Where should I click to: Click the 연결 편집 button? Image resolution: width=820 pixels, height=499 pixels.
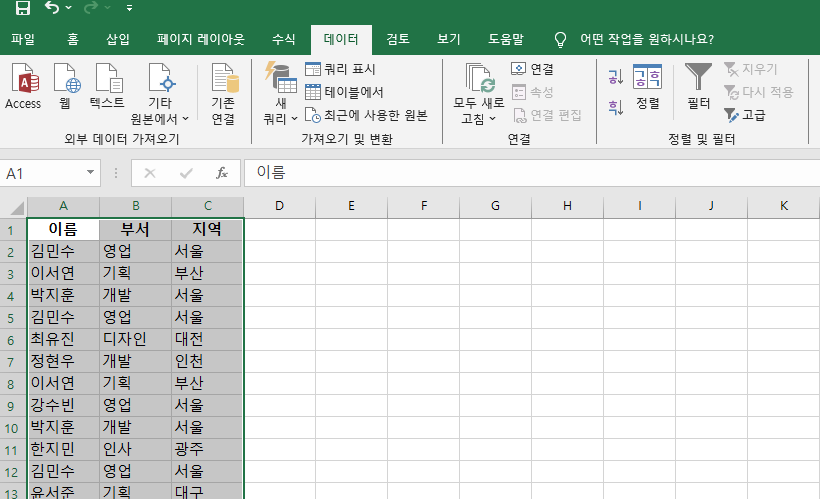pyautogui.click(x=547, y=115)
